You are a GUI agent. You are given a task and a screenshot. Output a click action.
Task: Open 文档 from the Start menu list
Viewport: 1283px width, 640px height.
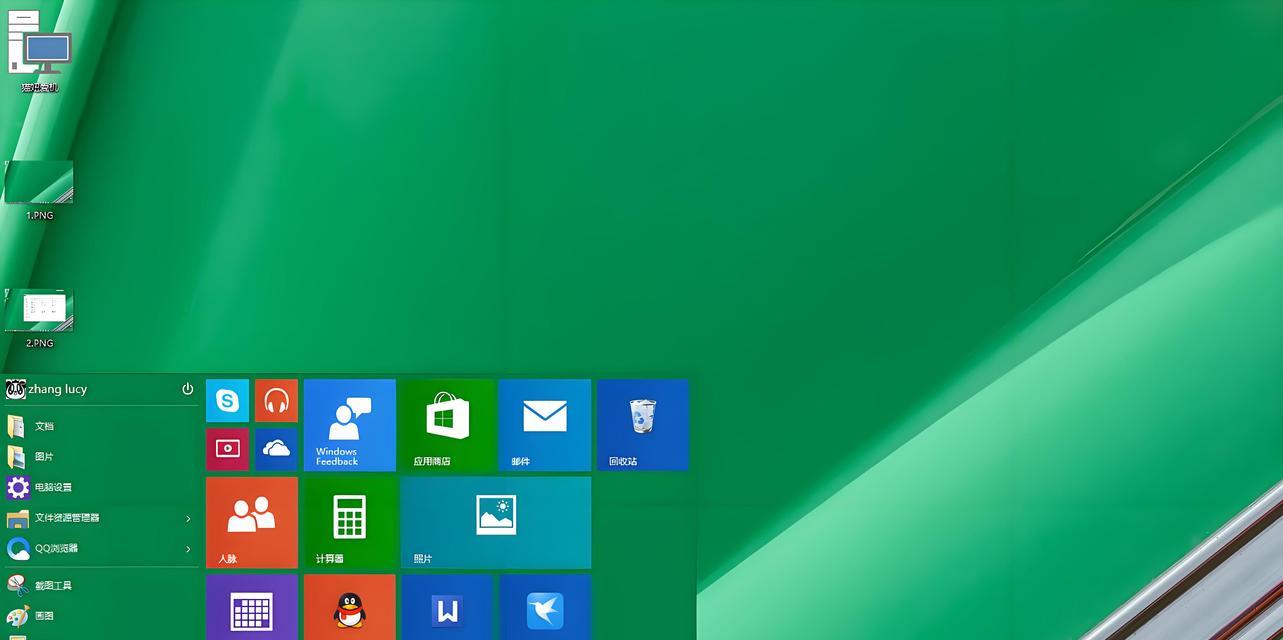tap(100, 426)
